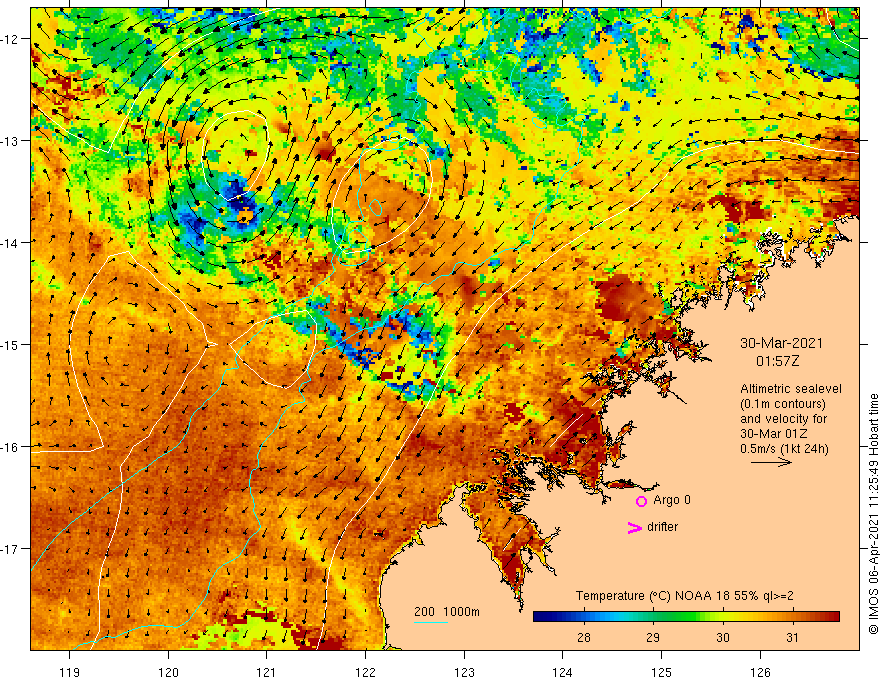Click the colorbar tick label 30

[722, 637]
